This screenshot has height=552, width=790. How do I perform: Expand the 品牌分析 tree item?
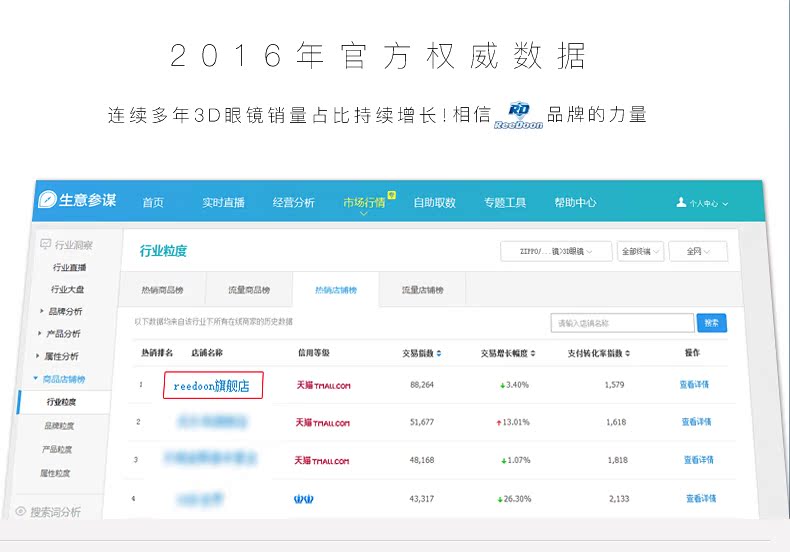click(42, 311)
